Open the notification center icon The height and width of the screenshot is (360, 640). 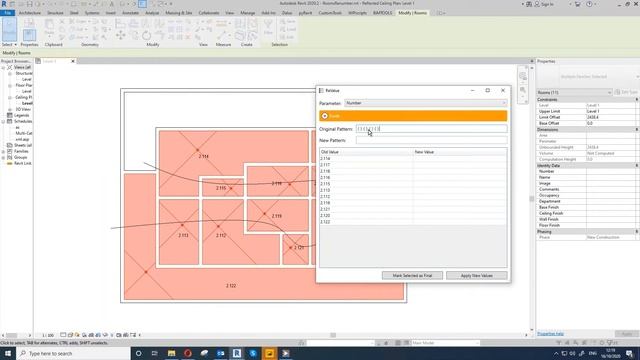(629, 353)
